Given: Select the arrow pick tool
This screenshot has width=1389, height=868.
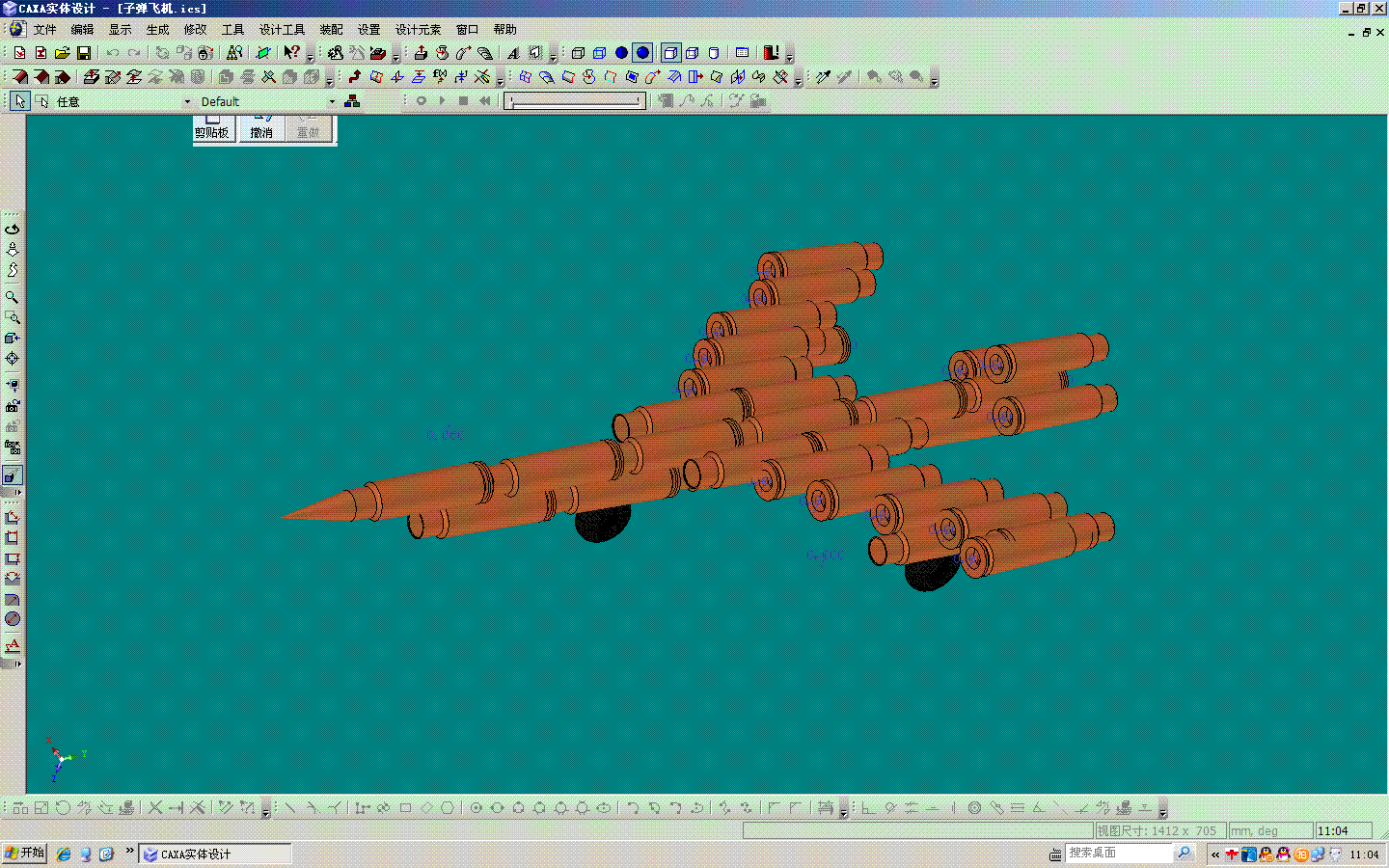Looking at the screenshot, I should (19, 101).
